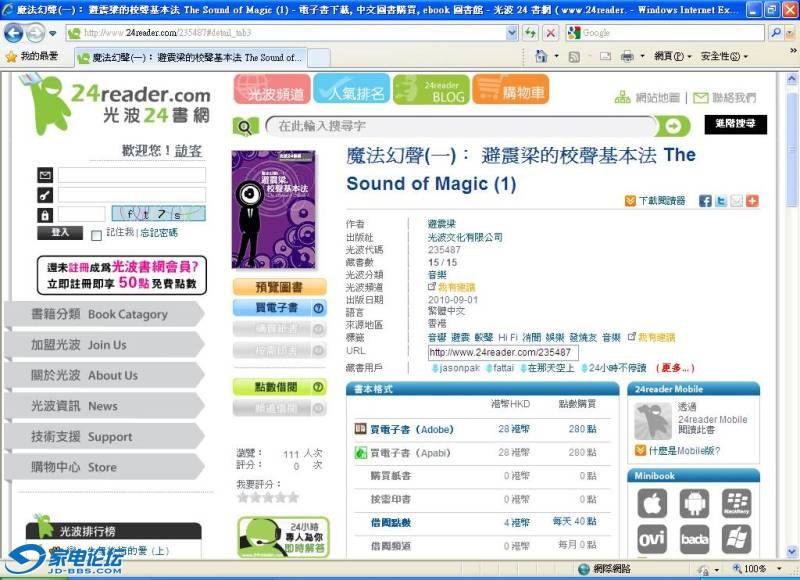Click the book cover thumbnail
Image resolution: width=800 pixels, height=580 pixels.
click(273, 209)
